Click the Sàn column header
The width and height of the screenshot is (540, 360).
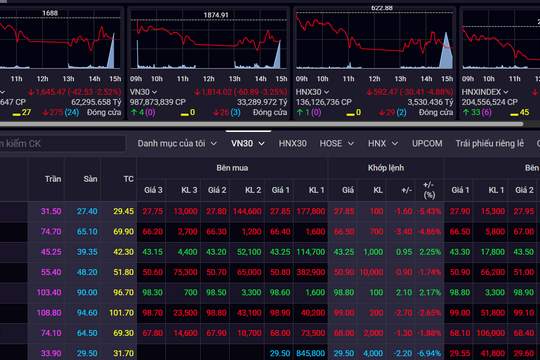(90, 179)
